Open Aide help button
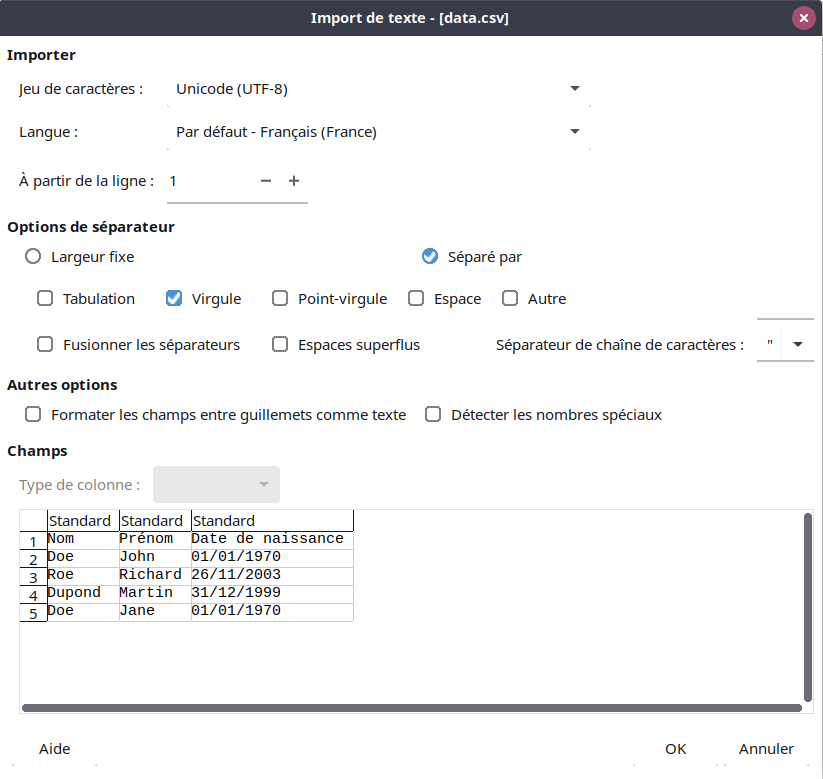The width and height of the screenshot is (823, 779). click(55, 749)
